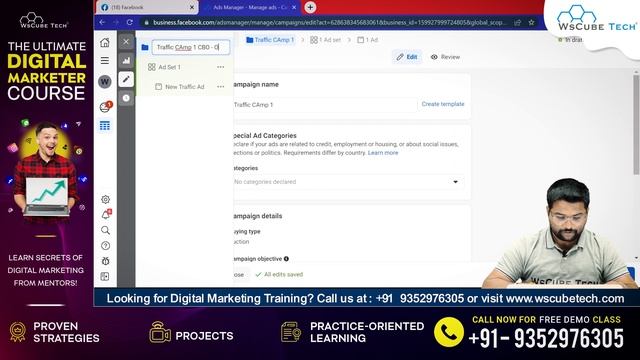The width and height of the screenshot is (640, 360).
Task: Bookmark this page with star icon
Action: click(531, 22)
